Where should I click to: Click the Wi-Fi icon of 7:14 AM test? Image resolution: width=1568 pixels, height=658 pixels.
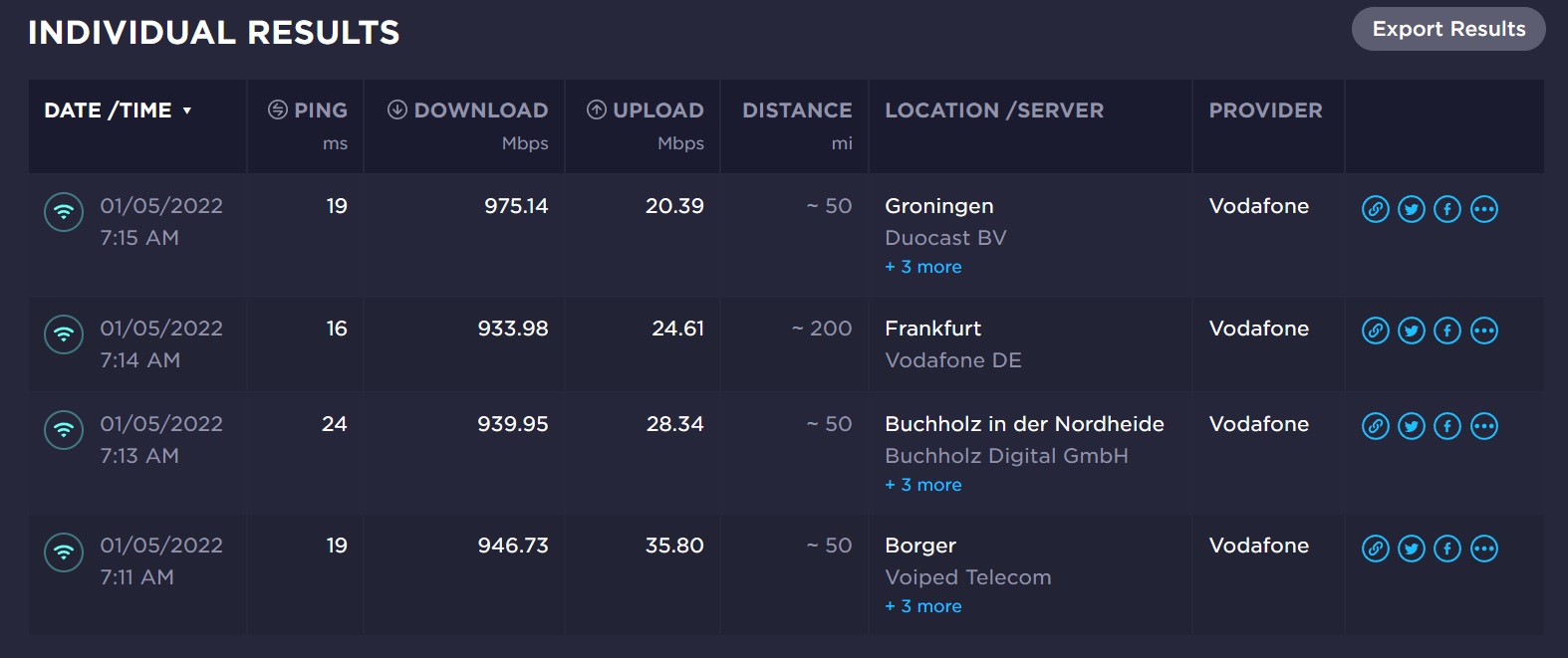click(64, 333)
